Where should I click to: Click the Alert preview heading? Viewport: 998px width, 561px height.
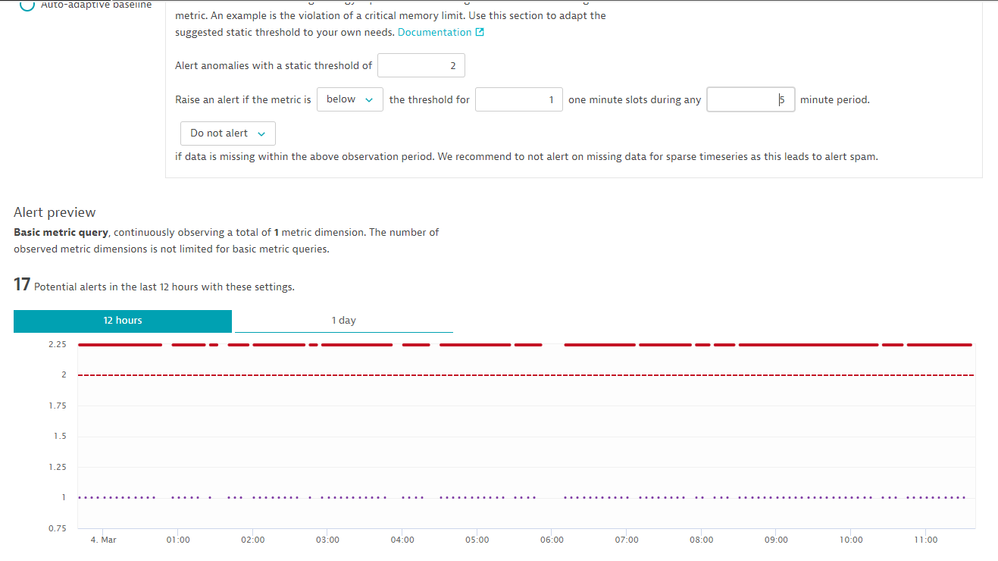pos(55,212)
